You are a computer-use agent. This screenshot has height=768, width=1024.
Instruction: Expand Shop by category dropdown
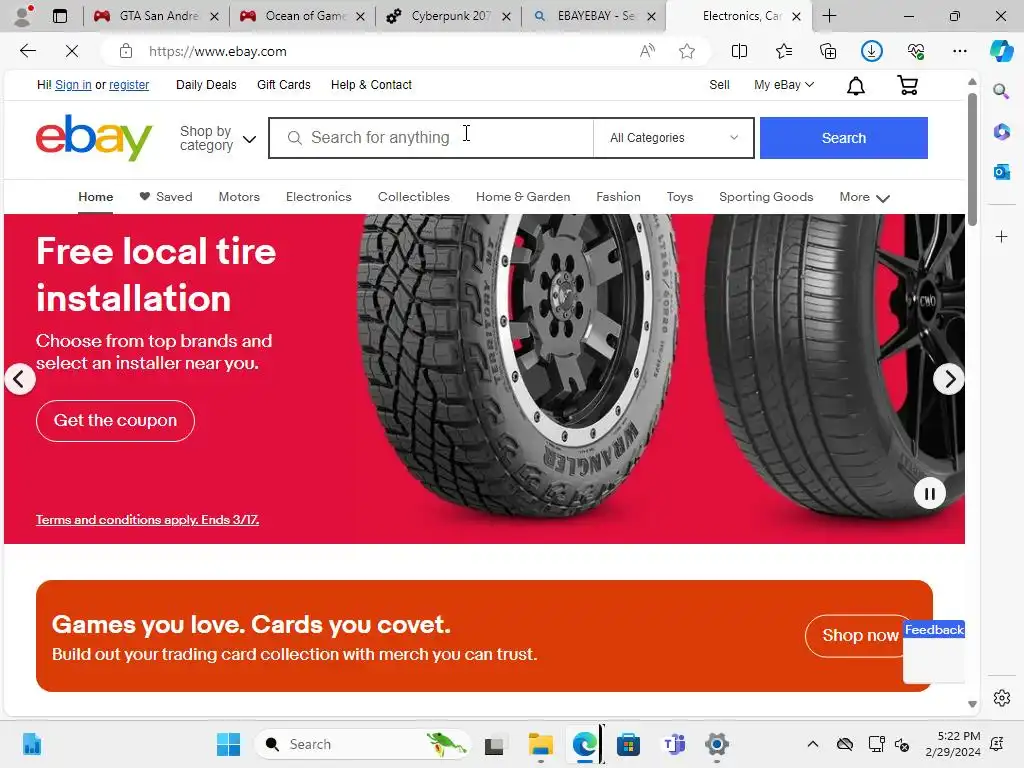tap(217, 138)
